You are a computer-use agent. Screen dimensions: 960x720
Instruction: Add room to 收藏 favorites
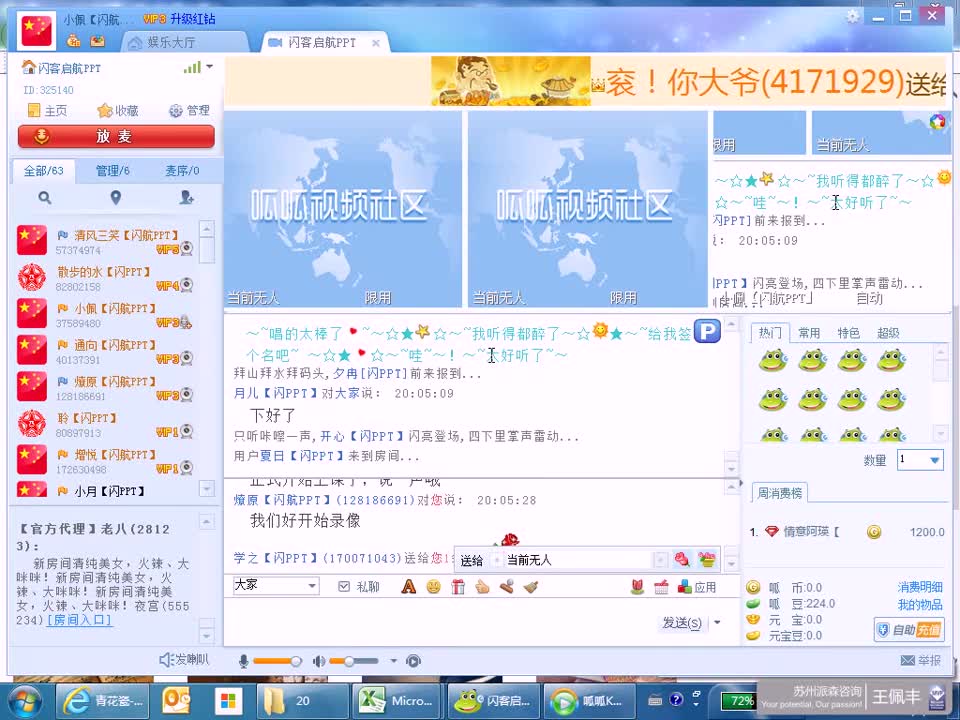[118, 111]
